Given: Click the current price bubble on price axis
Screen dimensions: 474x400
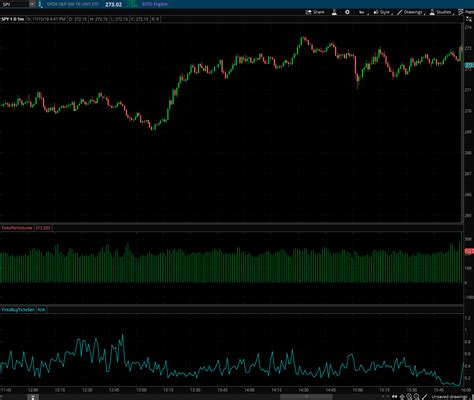Looking at the screenshot, I should click(x=469, y=65).
